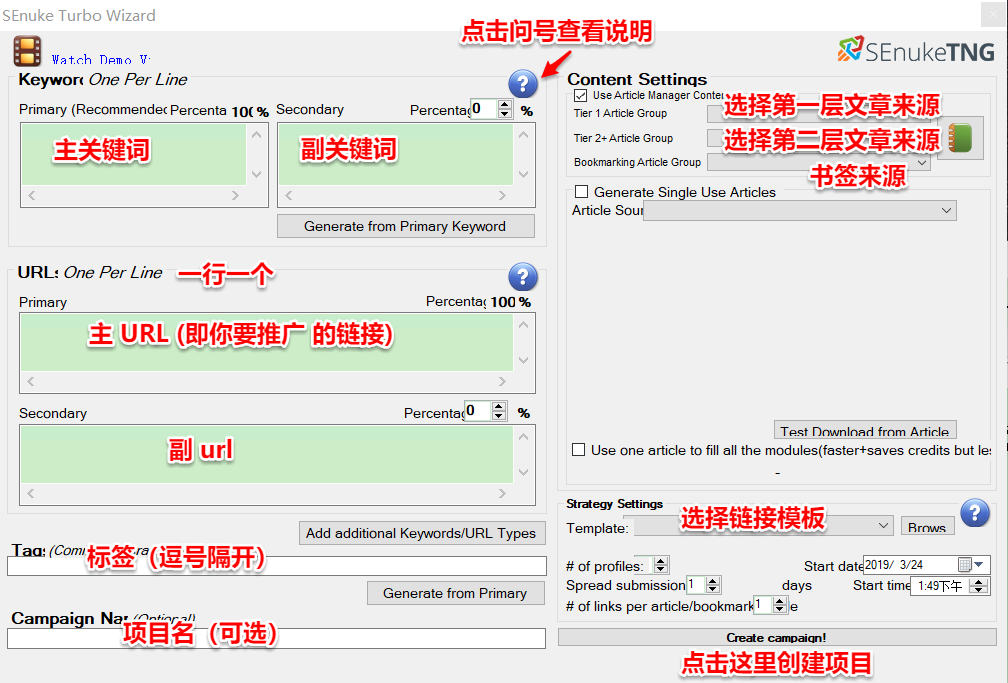Open the Keywords section help question mark

pos(523,84)
